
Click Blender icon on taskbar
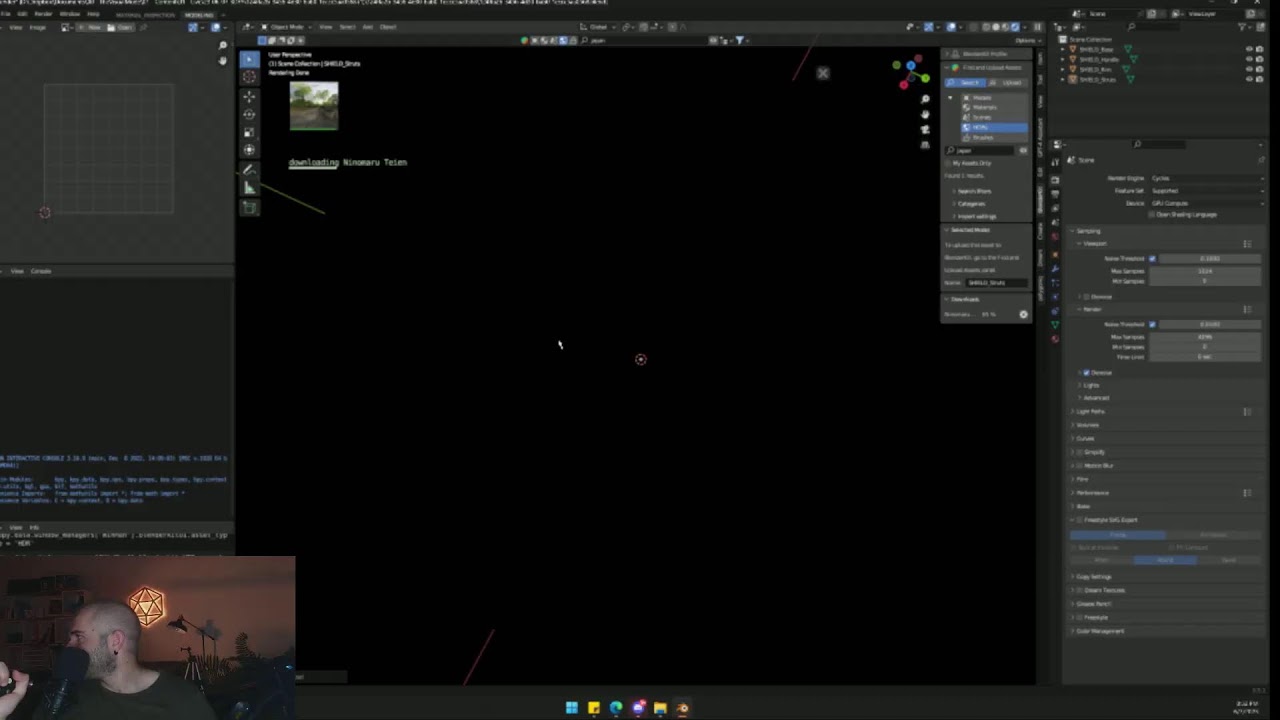(682, 708)
